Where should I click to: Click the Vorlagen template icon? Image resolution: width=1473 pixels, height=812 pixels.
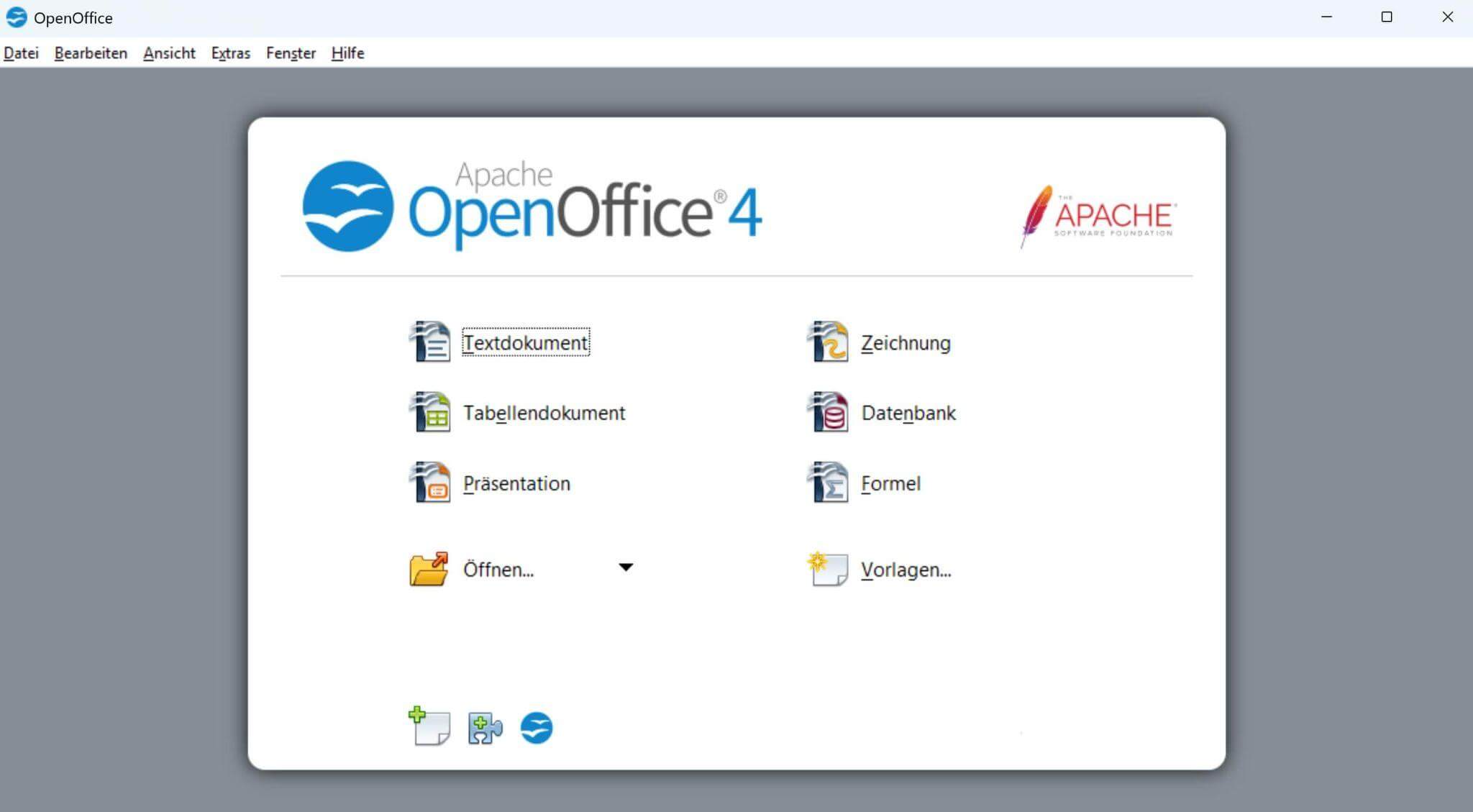point(828,569)
